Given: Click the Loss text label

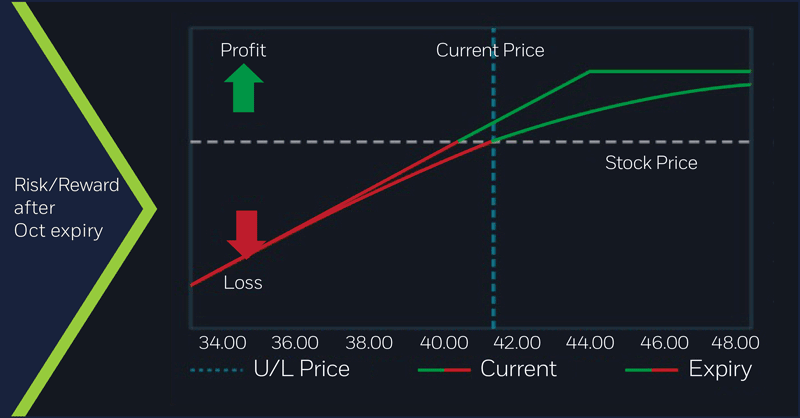Looking at the screenshot, I should tap(243, 283).
